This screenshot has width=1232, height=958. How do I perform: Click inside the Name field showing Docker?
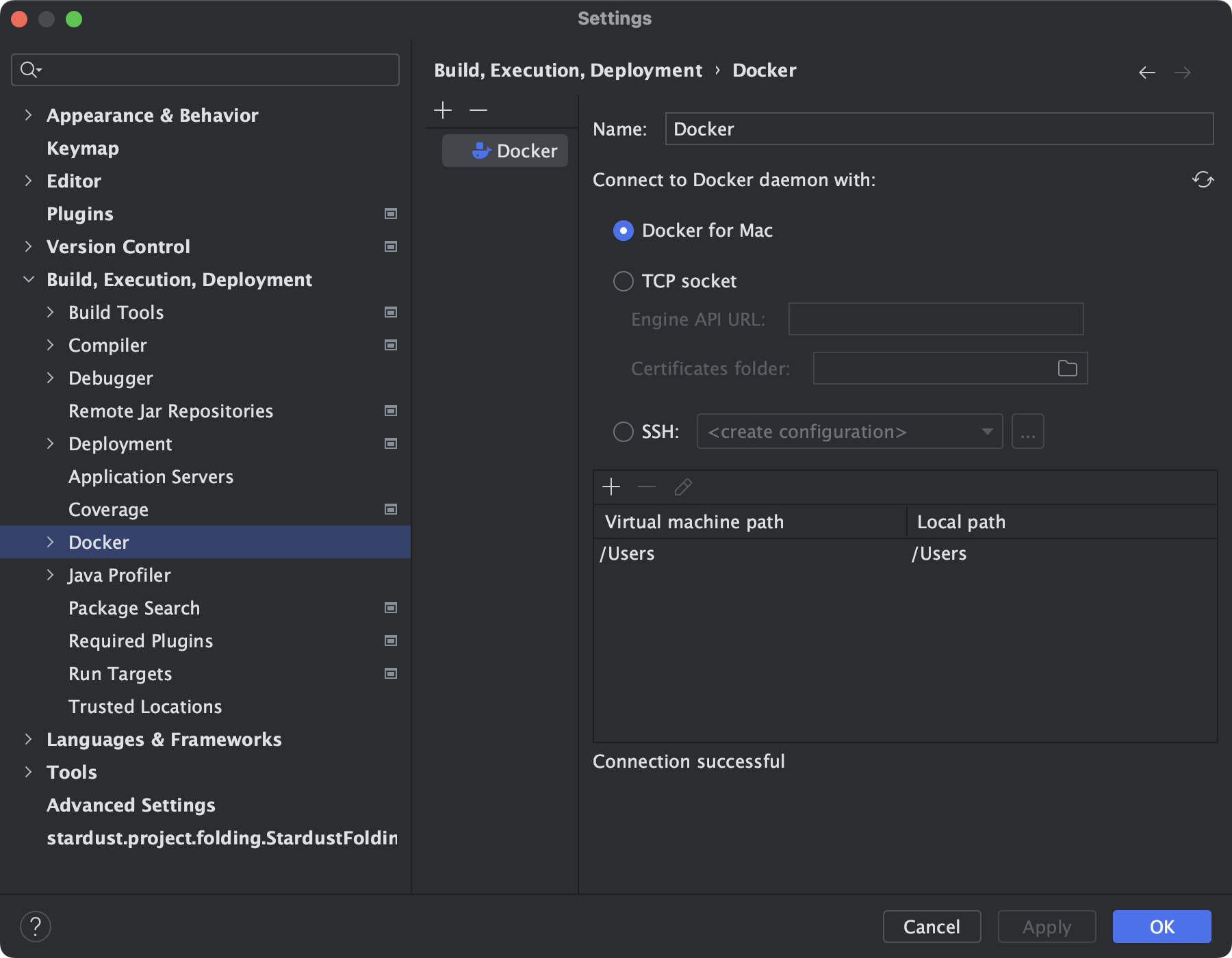click(938, 129)
